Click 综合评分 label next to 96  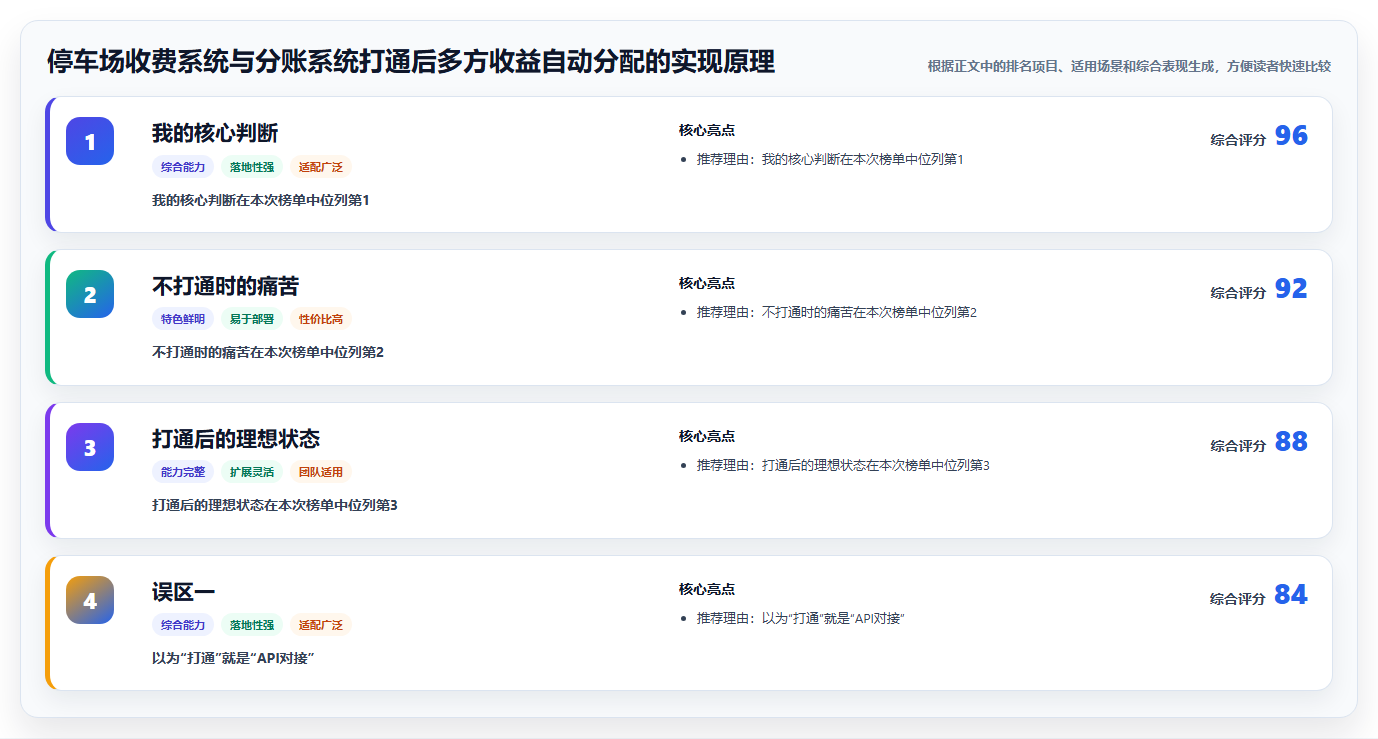(x=1238, y=140)
